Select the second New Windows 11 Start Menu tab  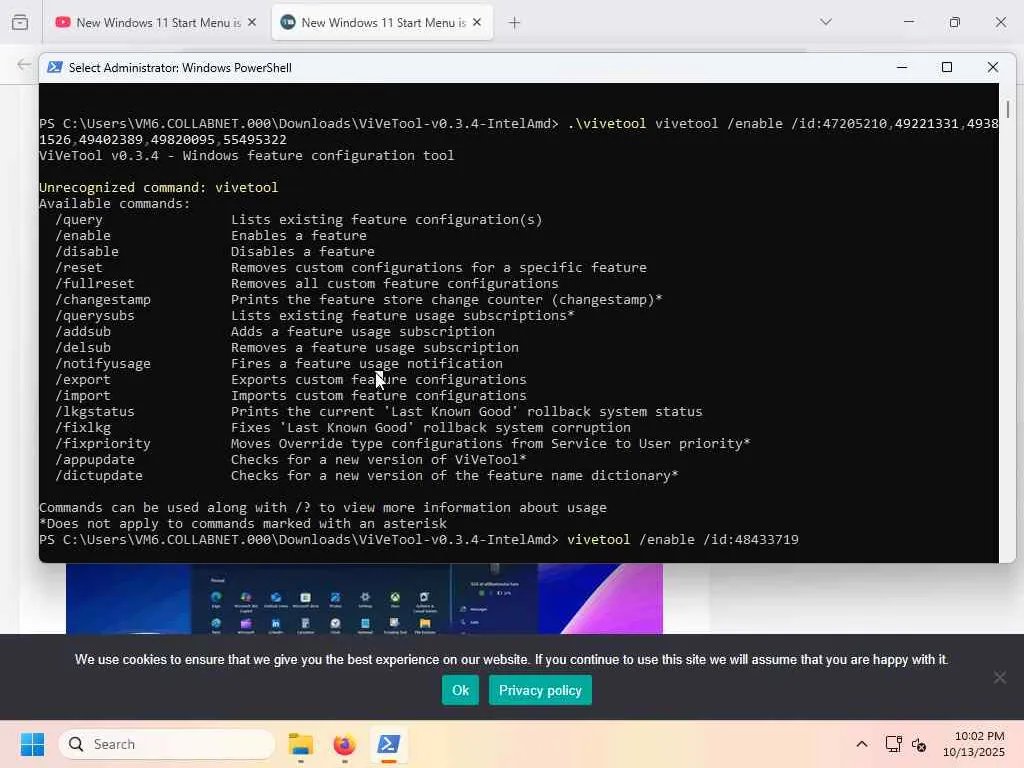[382, 23]
